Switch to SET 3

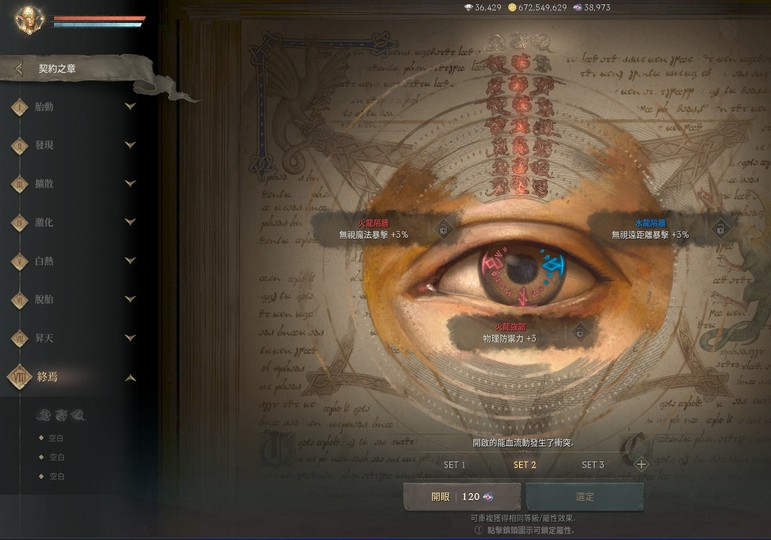pyautogui.click(x=593, y=465)
